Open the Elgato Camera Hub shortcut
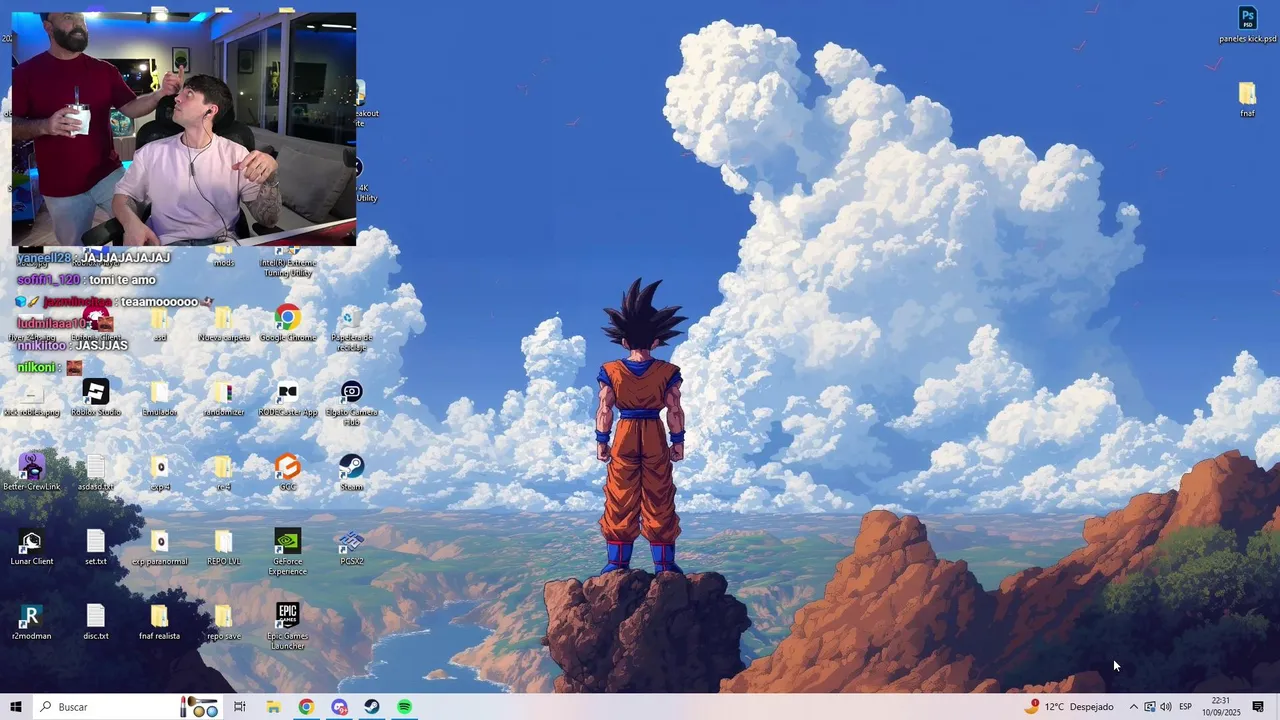This screenshot has height=720, width=1280. coord(351,403)
